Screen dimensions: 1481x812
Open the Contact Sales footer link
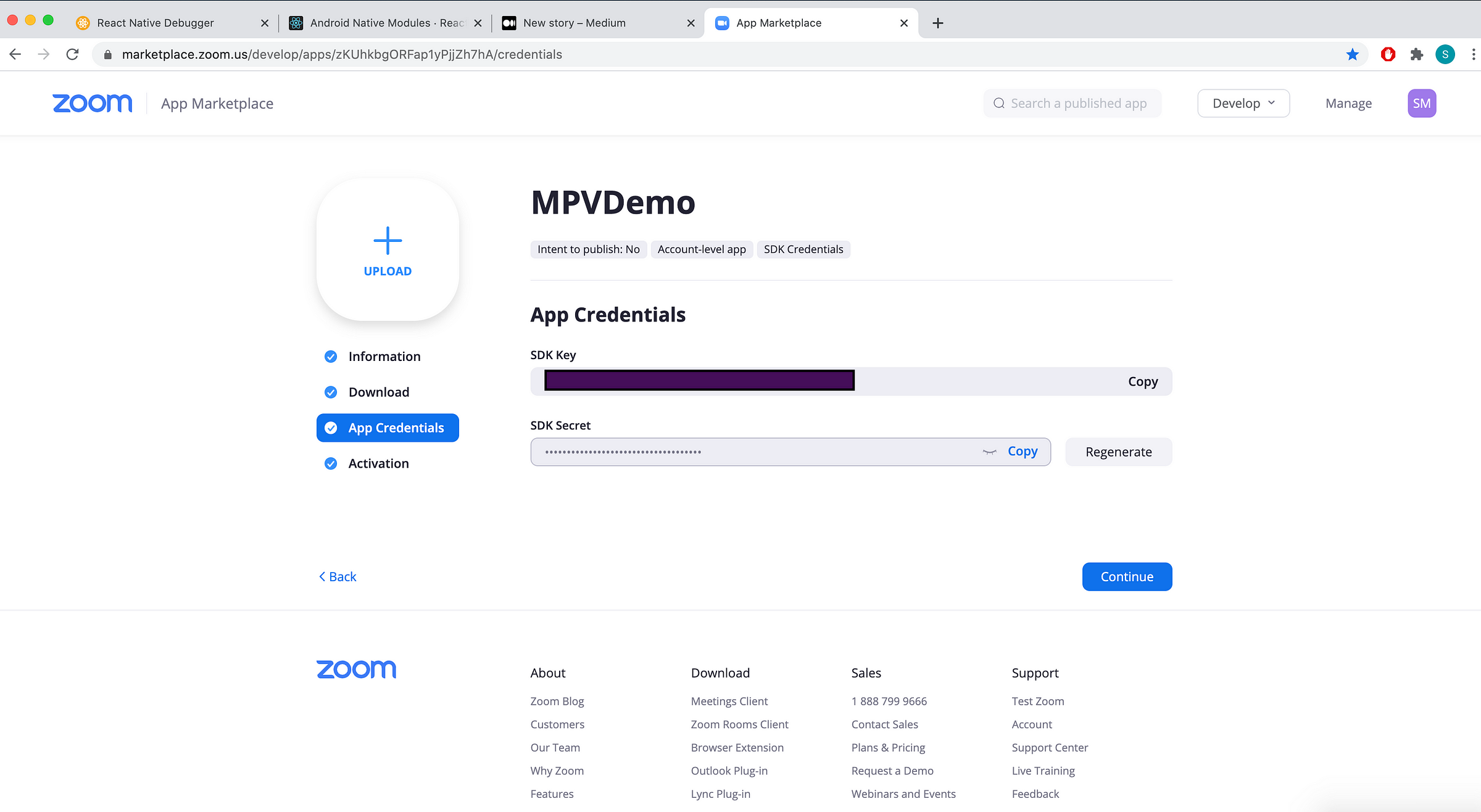click(x=885, y=724)
